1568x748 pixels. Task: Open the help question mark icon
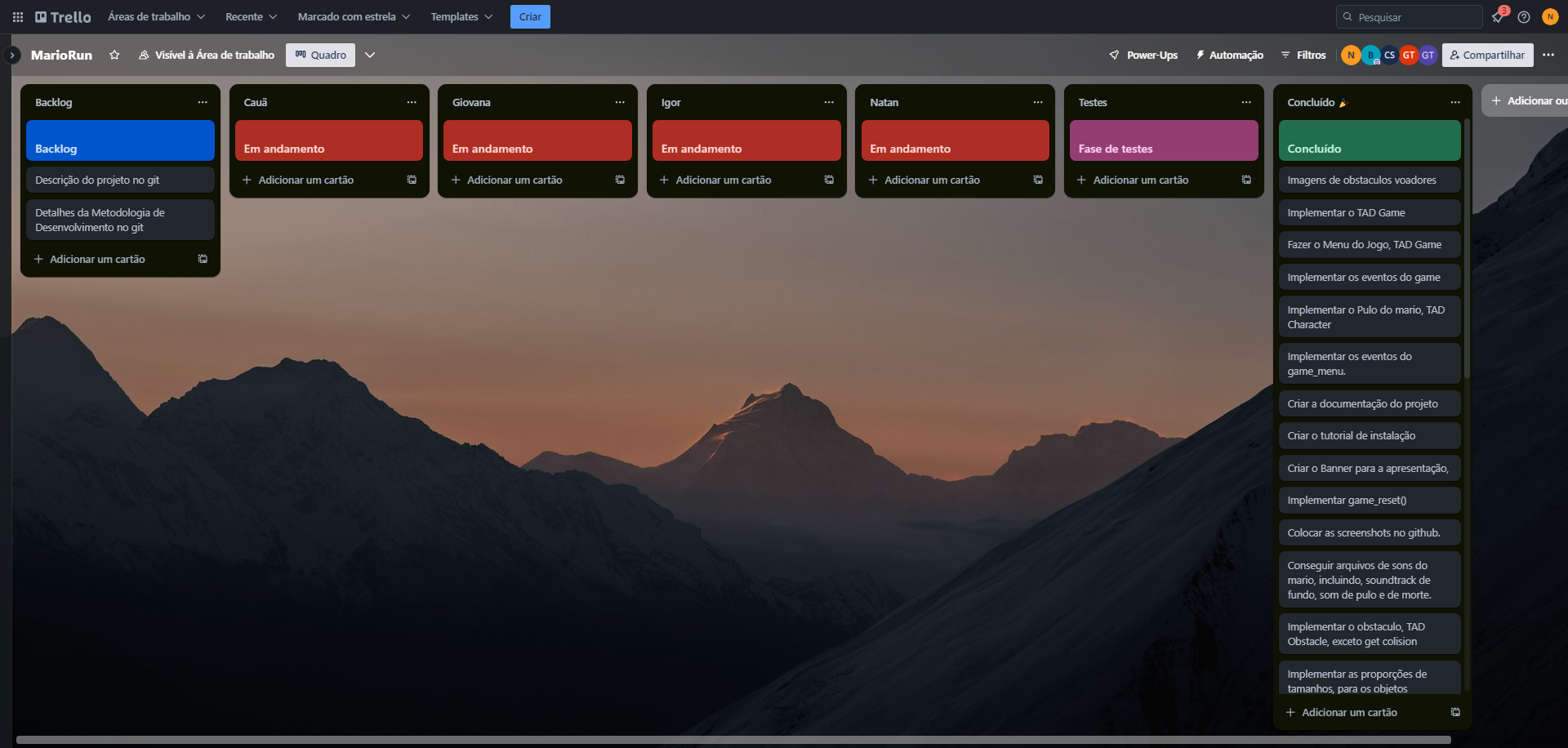[1524, 17]
